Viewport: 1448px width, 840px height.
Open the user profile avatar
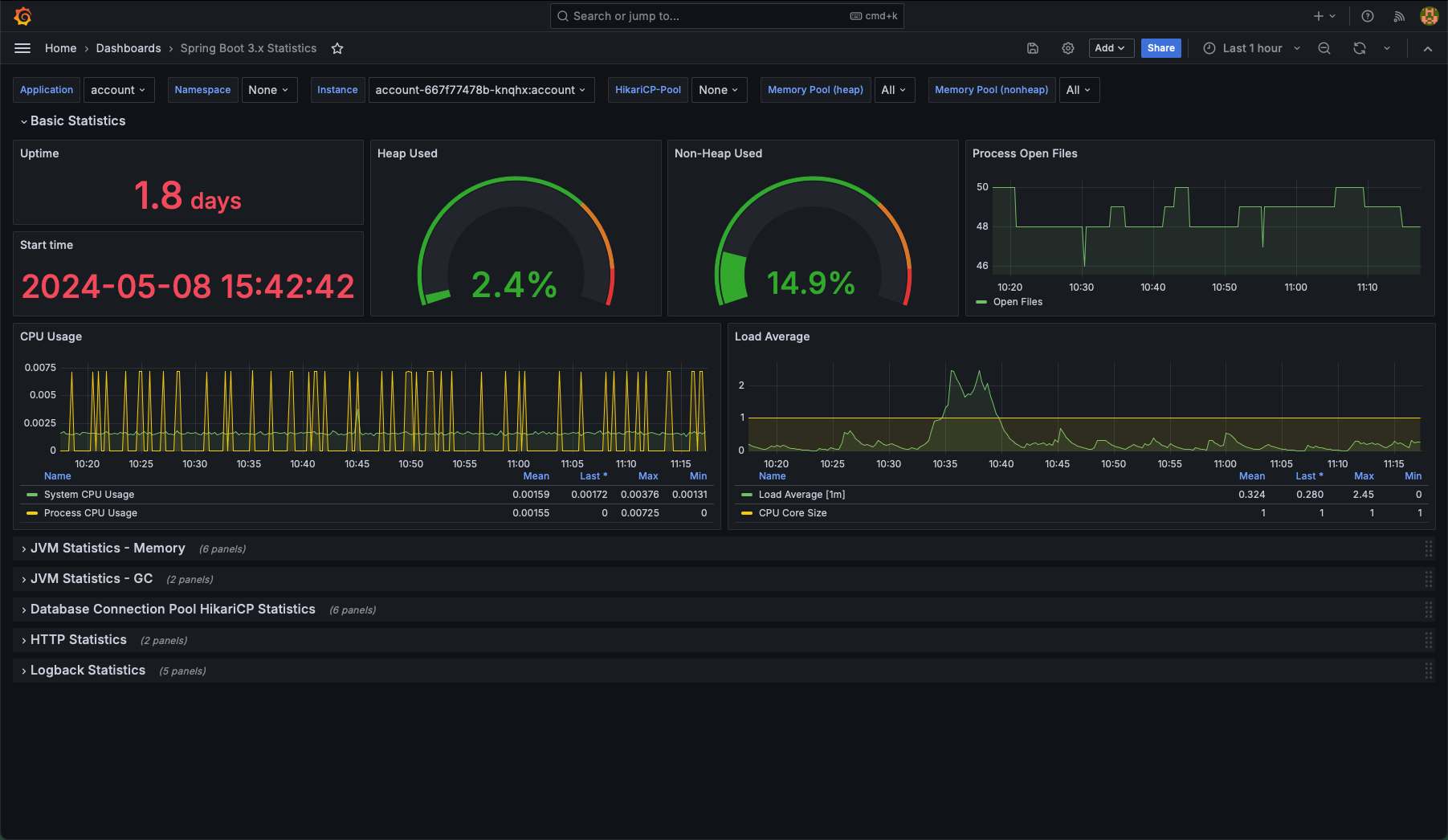1430,16
